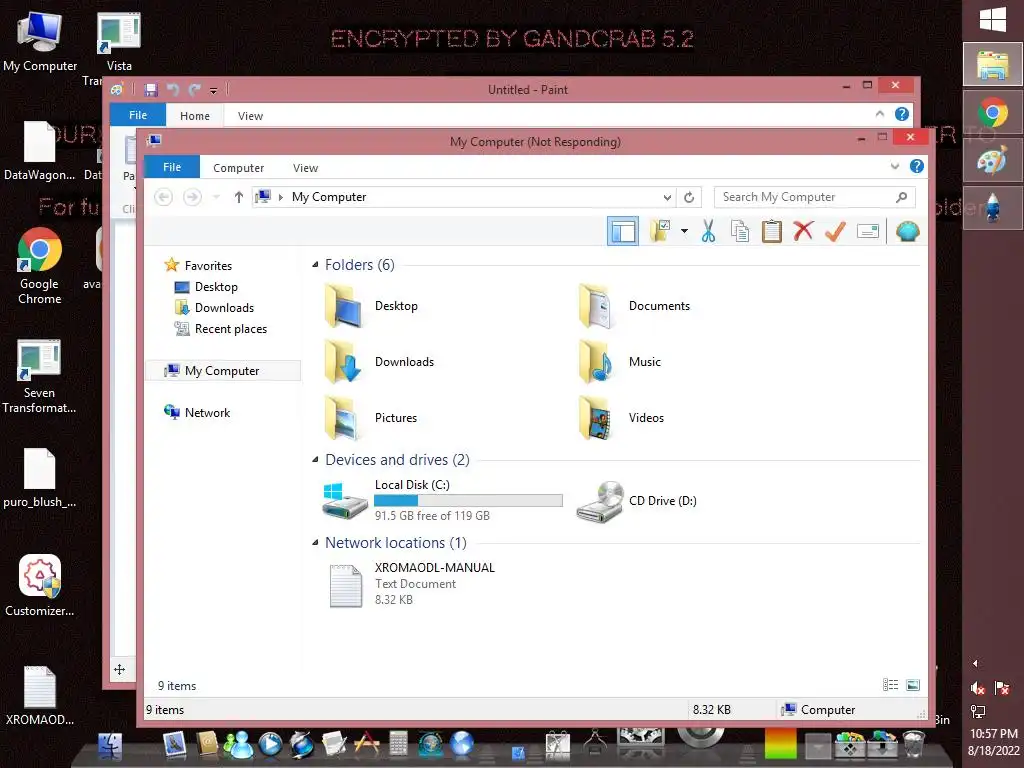The width and height of the screenshot is (1024, 768).
Task: Select Customizer desktop icon
Action: point(39,586)
